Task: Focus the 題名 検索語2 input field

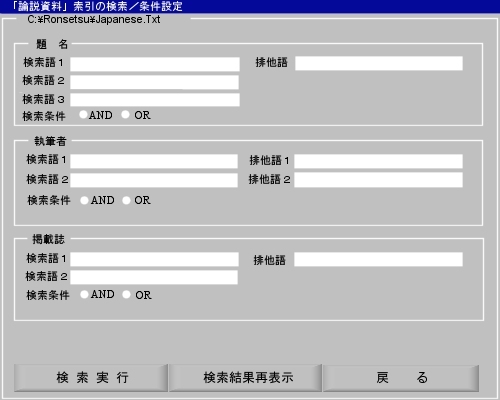Action: pos(155,82)
